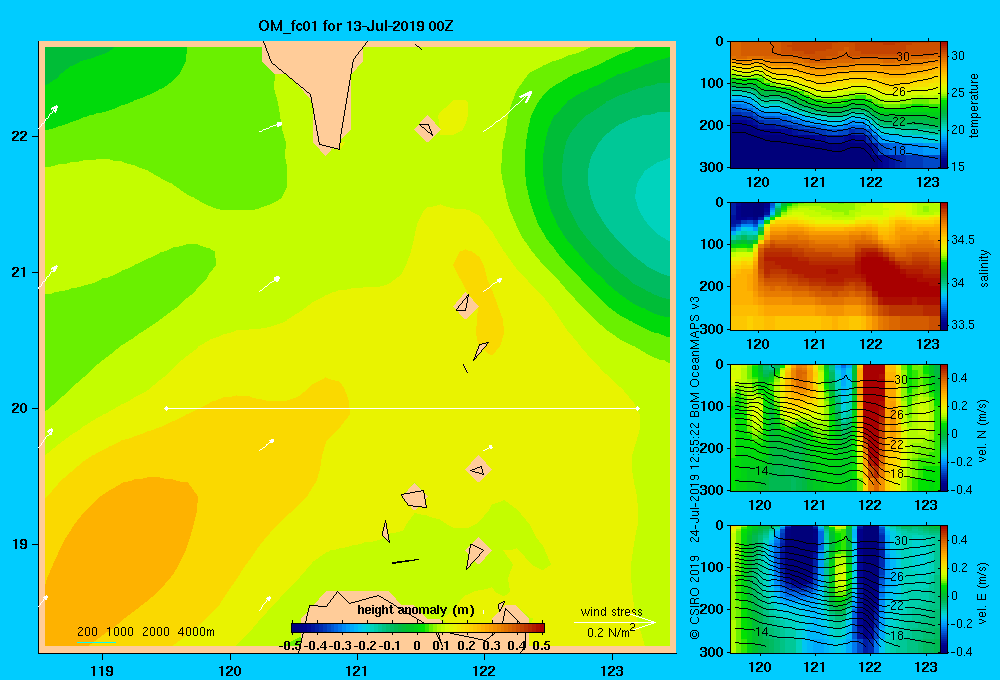This screenshot has height=680, width=1000.
Task: Click the 'temperature' axis label
Action: click(x=974, y=105)
